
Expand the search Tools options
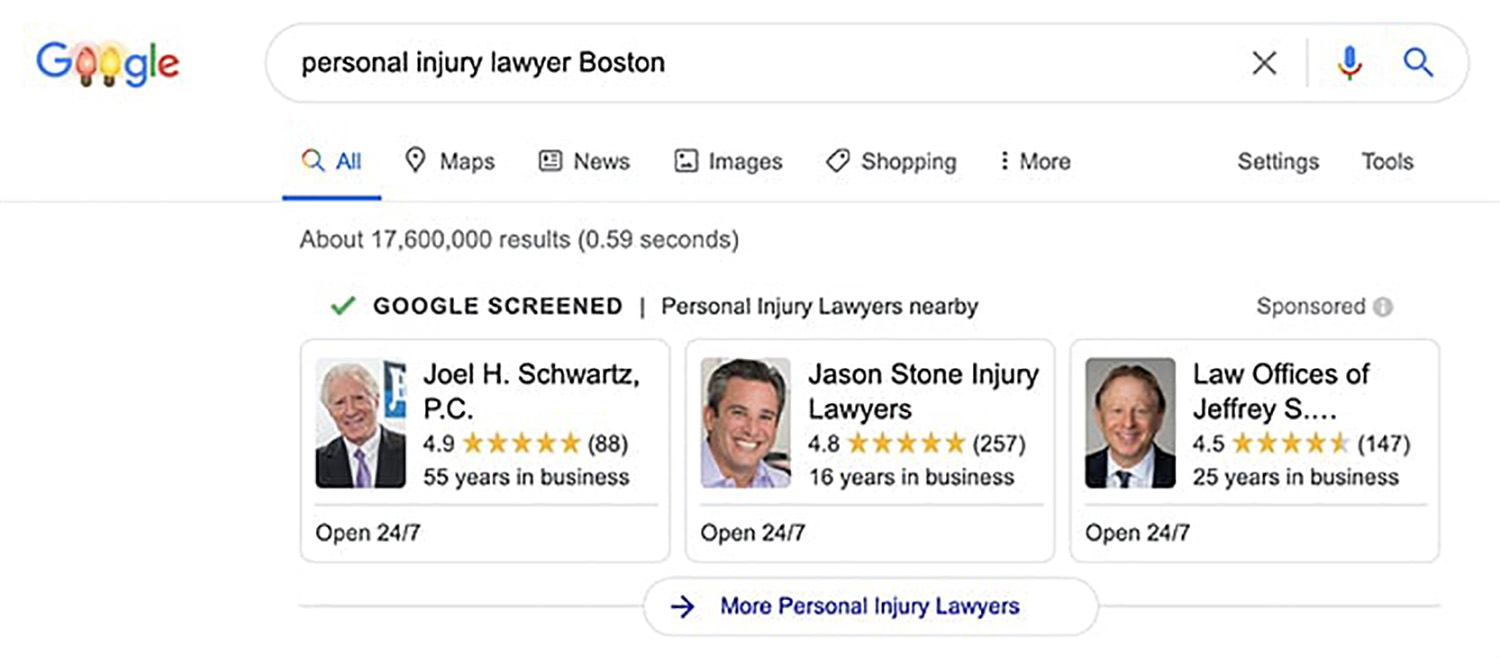1387,161
